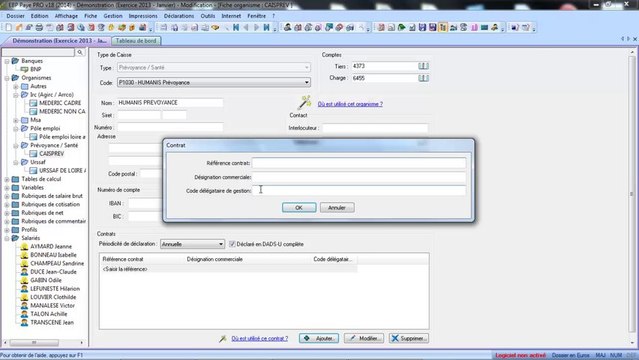
Task: Collapse the Banques tree node
Action: (x=7, y=61)
